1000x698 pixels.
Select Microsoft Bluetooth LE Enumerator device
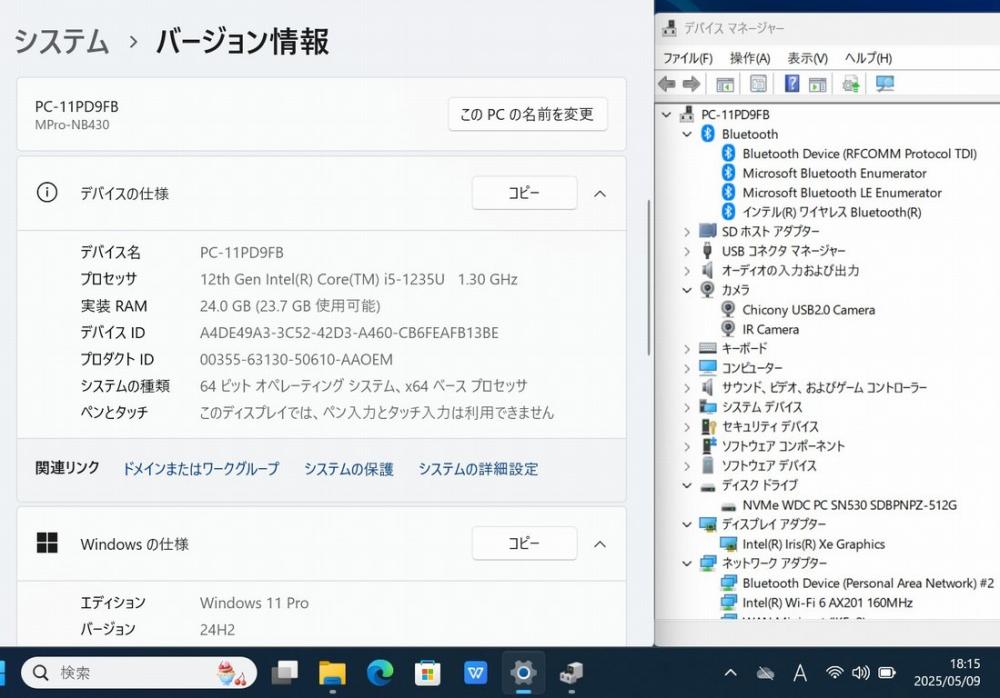click(842, 193)
